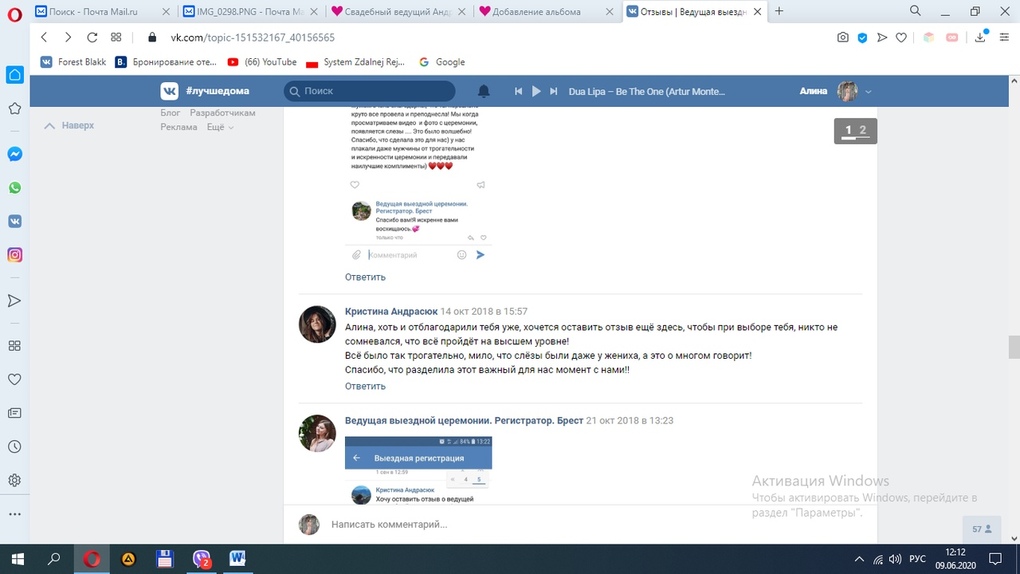Go to previous track in VK player
Screen dimensions: 1020x574
point(518,91)
